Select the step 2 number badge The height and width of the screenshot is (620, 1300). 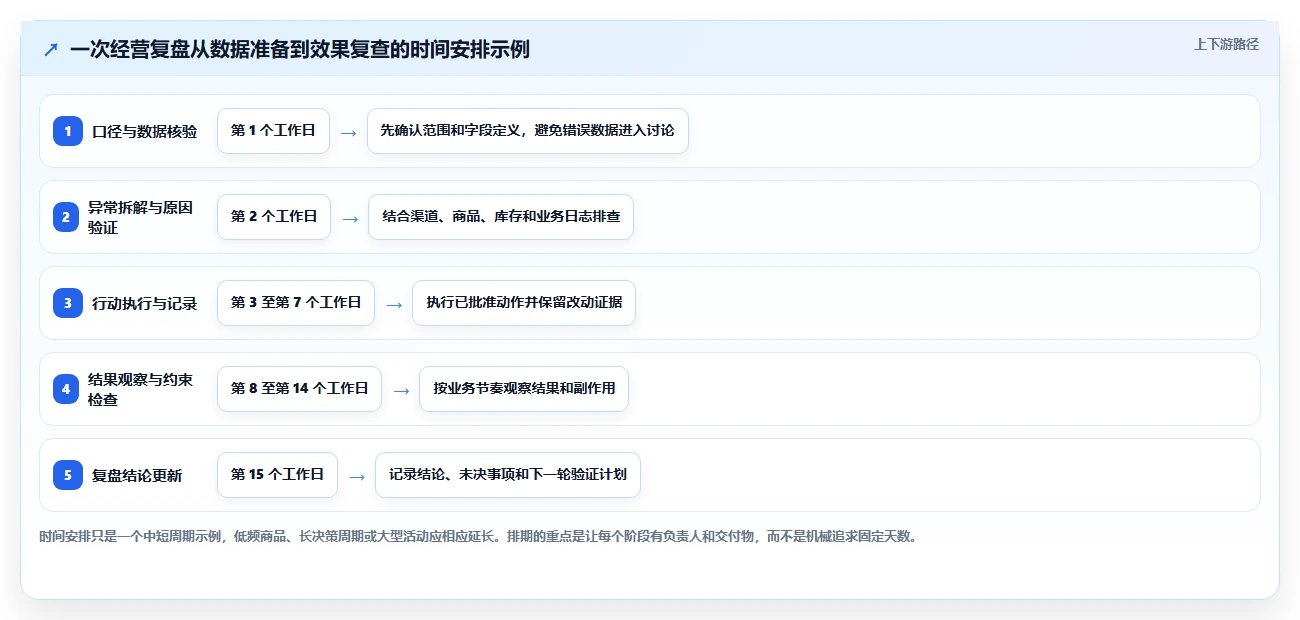click(x=68, y=217)
